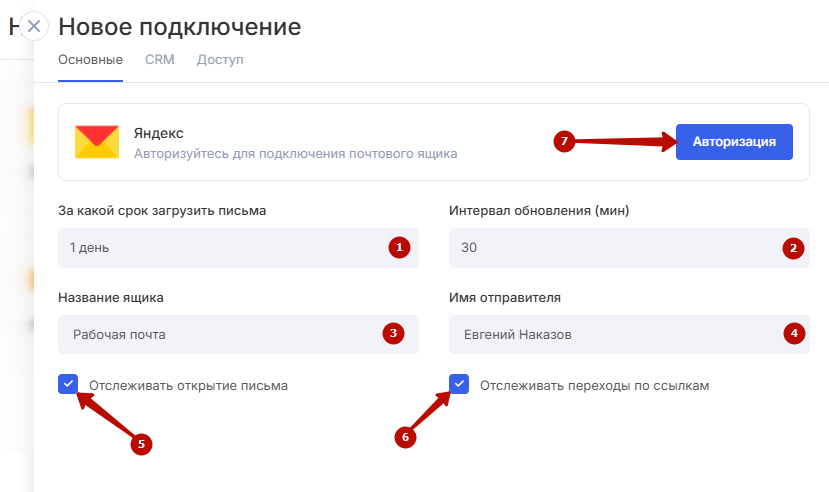Click the red number 7 badge
The image size is (829, 492).
tap(564, 142)
